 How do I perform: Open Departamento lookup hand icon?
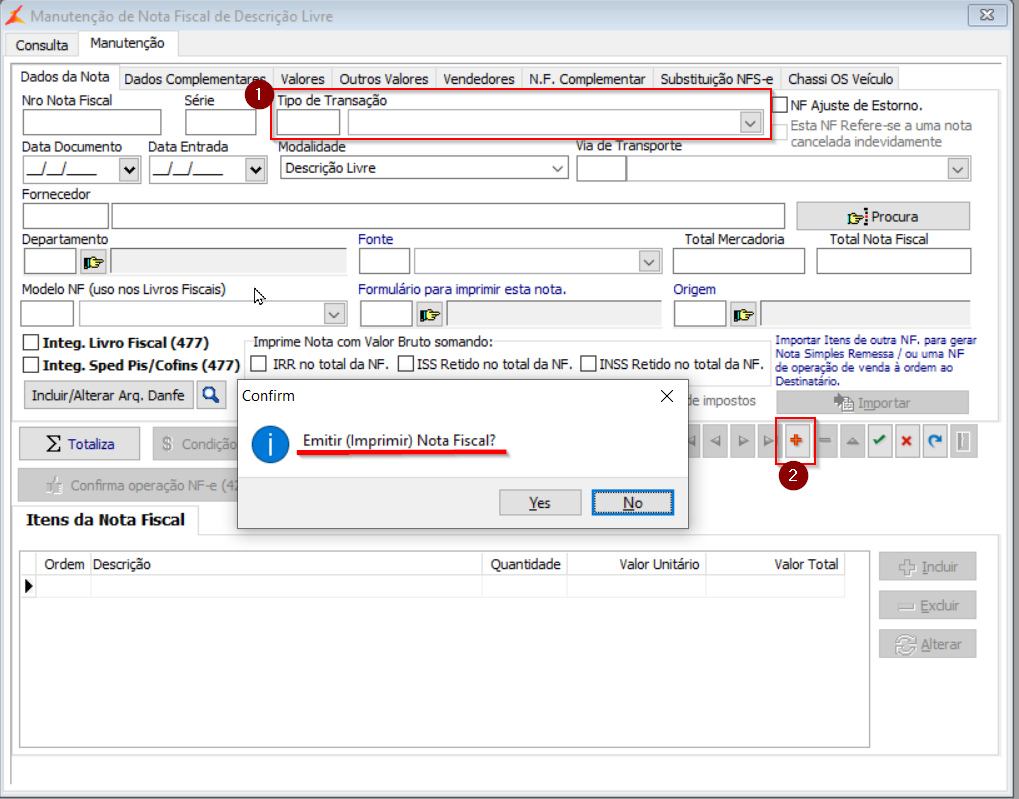click(x=94, y=262)
